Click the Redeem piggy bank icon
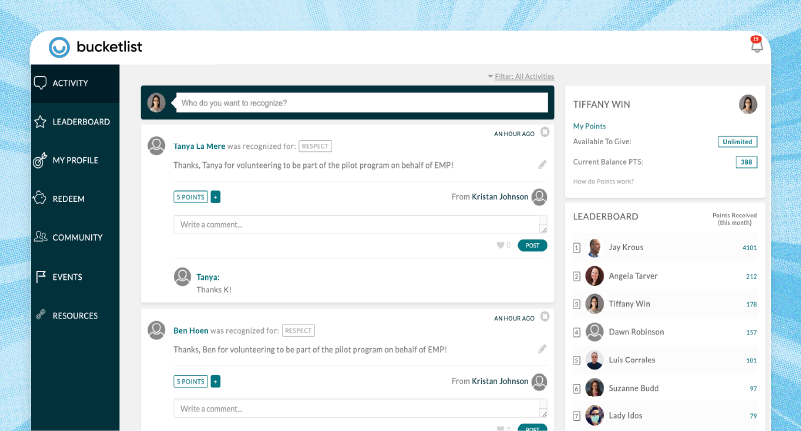Viewport: 801px width, 431px height. pos(40,198)
